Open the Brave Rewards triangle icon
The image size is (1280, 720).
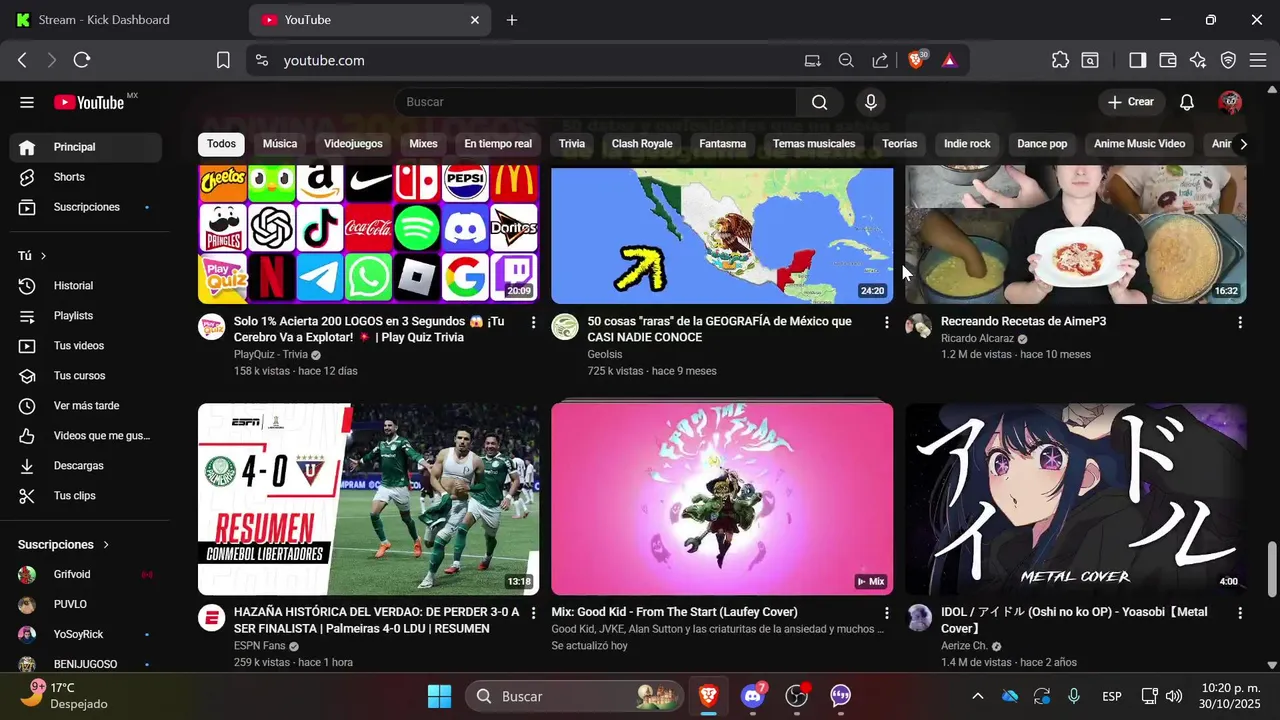click(x=949, y=60)
